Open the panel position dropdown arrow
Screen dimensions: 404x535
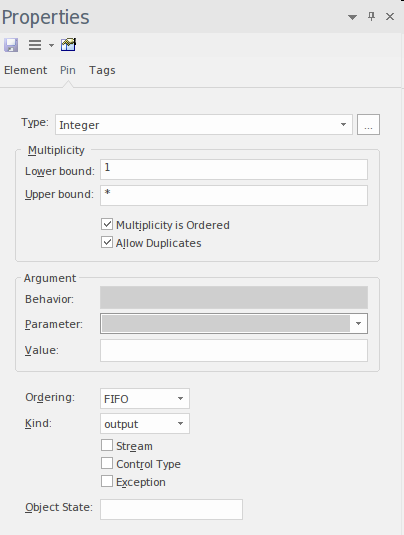352,17
